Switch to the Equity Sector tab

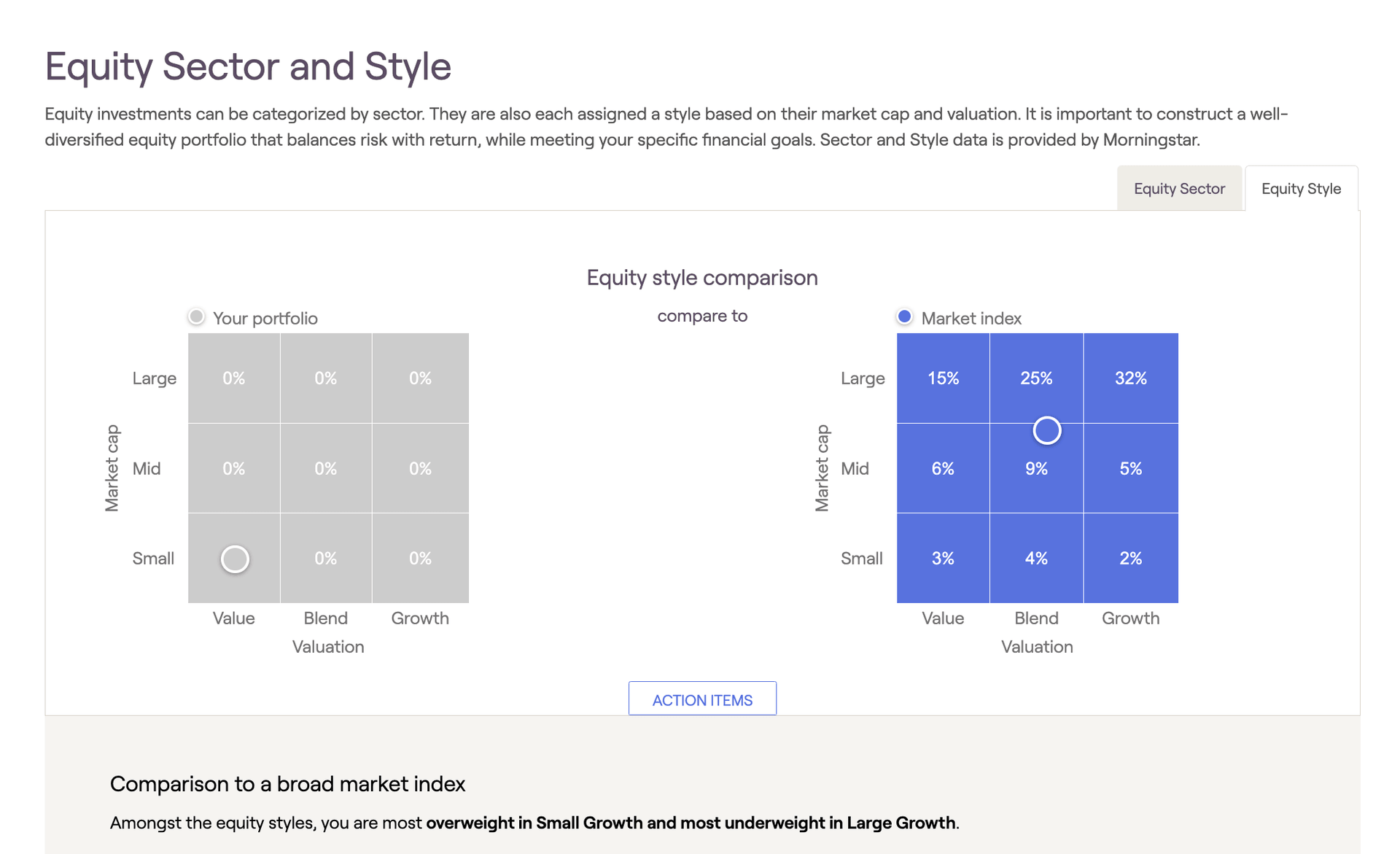pyautogui.click(x=1179, y=188)
